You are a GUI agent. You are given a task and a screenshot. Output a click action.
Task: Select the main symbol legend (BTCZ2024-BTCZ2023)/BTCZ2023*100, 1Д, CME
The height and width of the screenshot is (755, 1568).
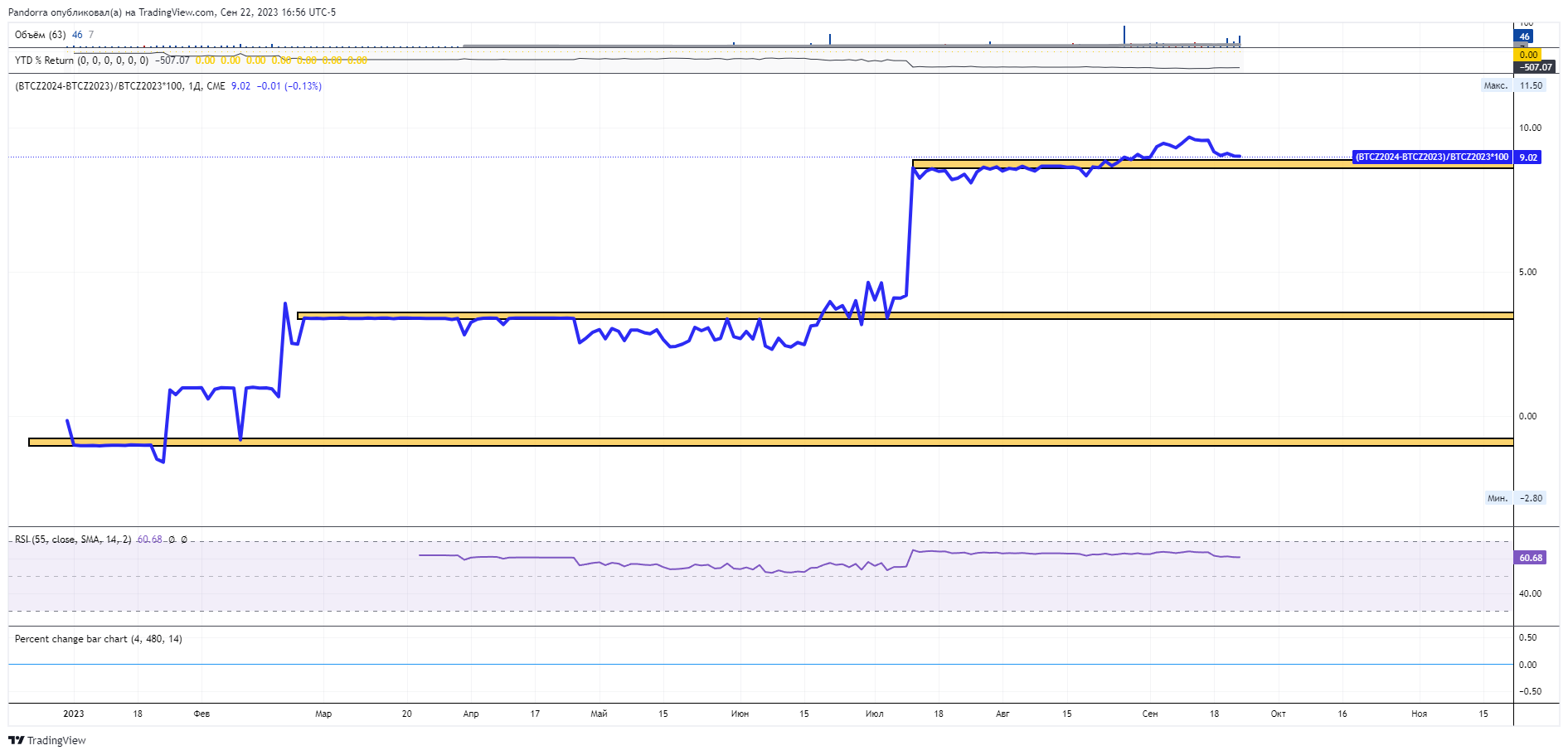[120, 86]
